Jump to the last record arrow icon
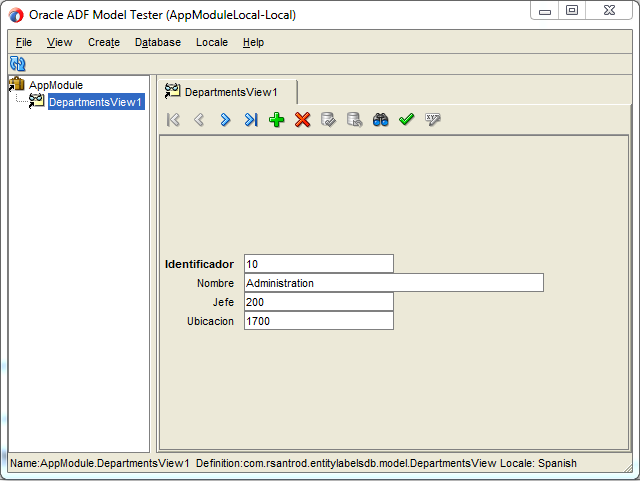 pos(251,120)
